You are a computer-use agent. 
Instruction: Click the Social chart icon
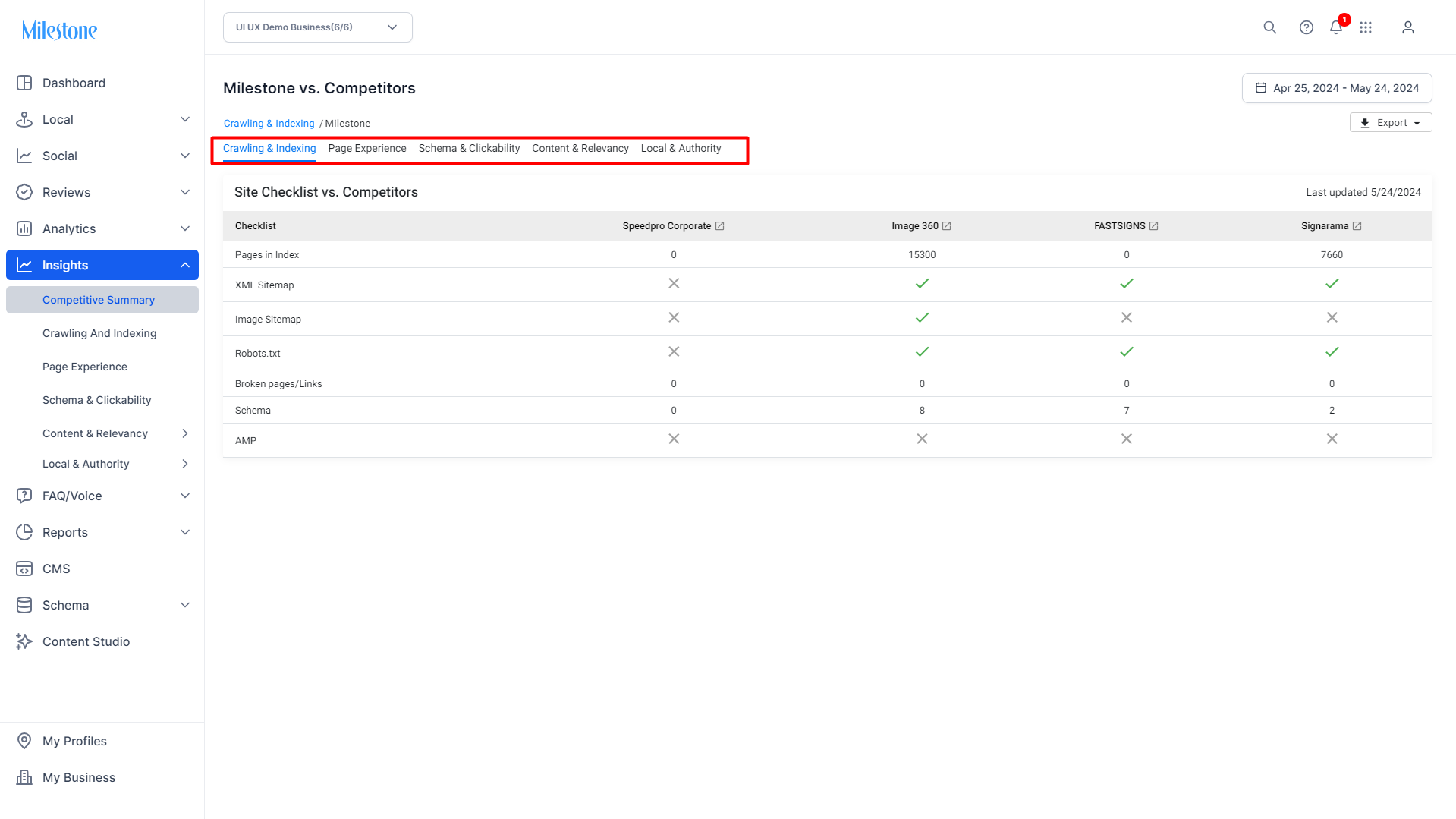[x=24, y=156]
